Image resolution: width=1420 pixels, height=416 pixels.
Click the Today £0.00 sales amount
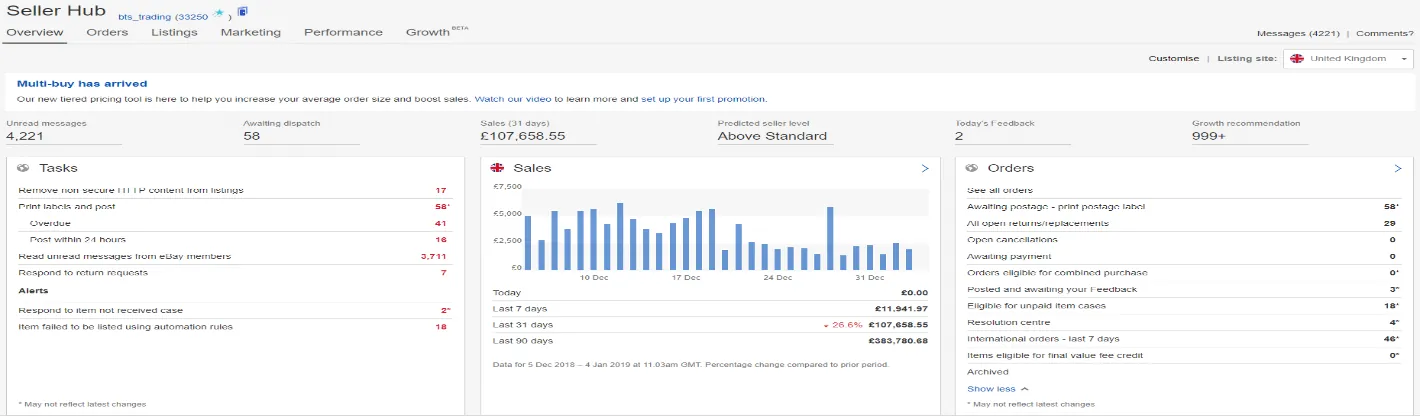913,292
